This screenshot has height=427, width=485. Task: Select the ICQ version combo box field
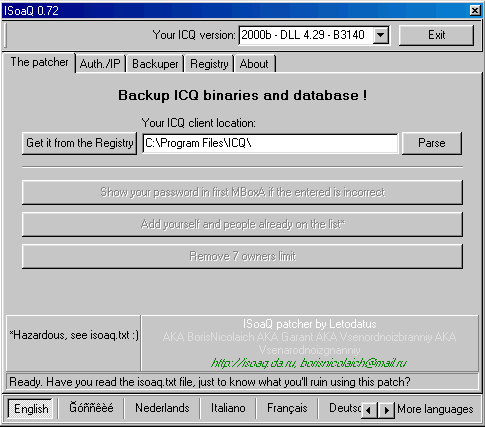[314, 35]
